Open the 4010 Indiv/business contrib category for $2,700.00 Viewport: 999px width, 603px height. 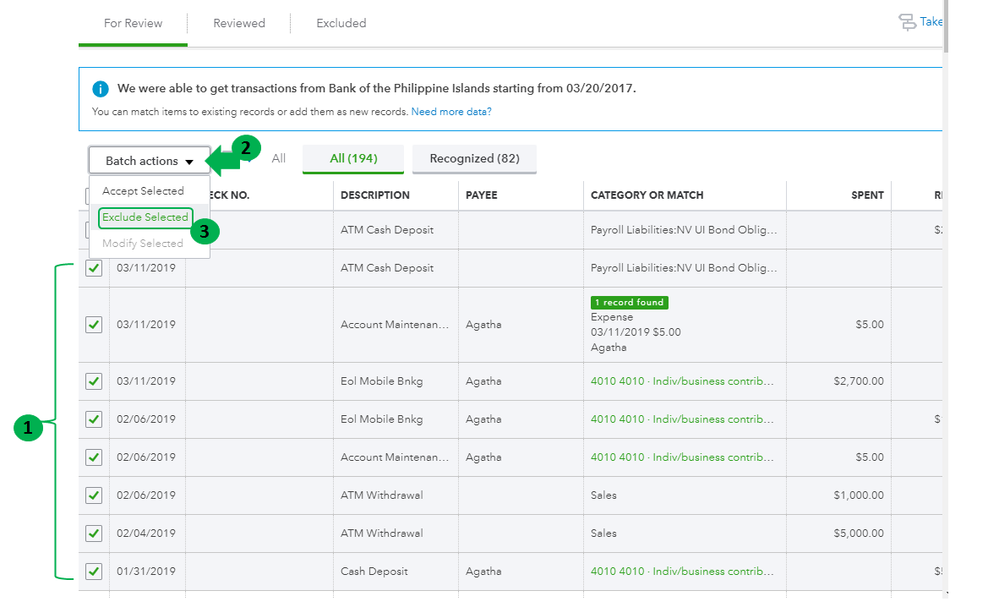(681, 381)
